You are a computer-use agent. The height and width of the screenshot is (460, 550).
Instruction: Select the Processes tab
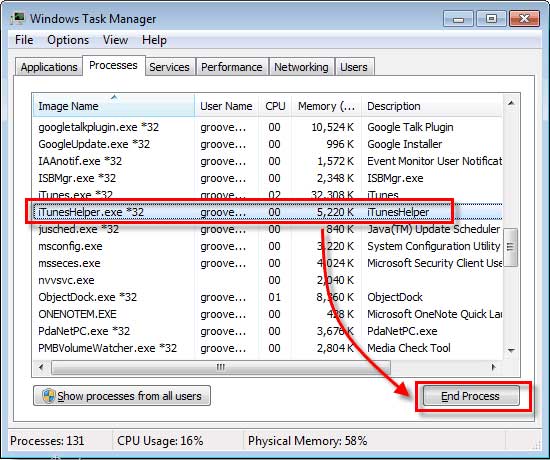pos(113,65)
